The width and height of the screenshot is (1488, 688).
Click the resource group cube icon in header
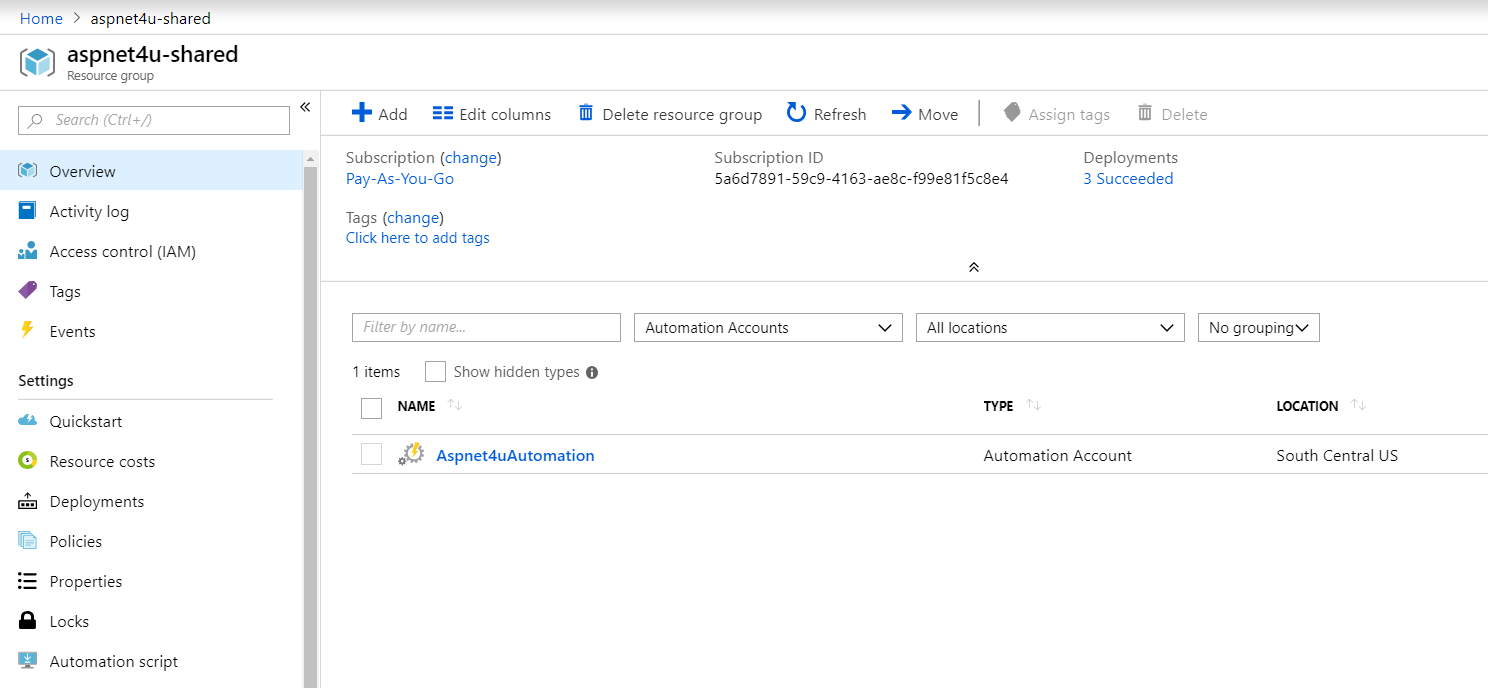pyautogui.click(x=37, y=62)
